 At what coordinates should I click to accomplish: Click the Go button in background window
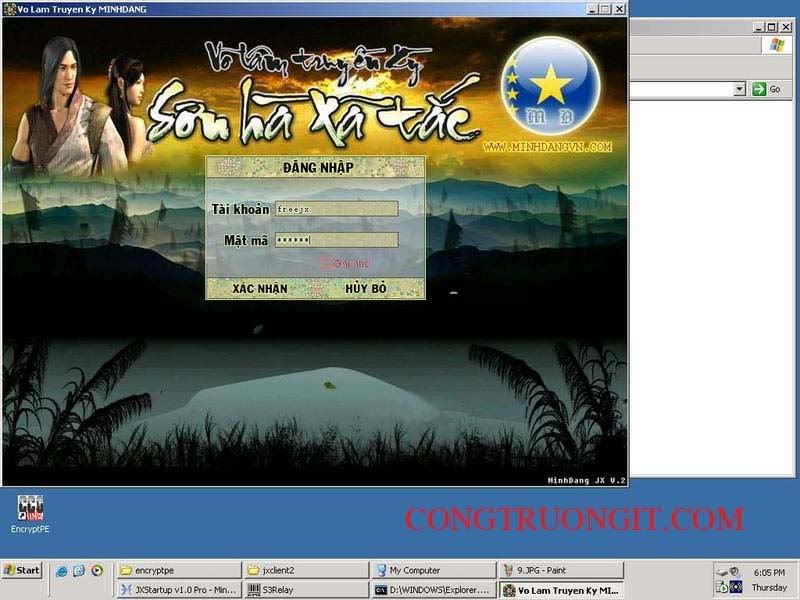(x=769, y=89)
